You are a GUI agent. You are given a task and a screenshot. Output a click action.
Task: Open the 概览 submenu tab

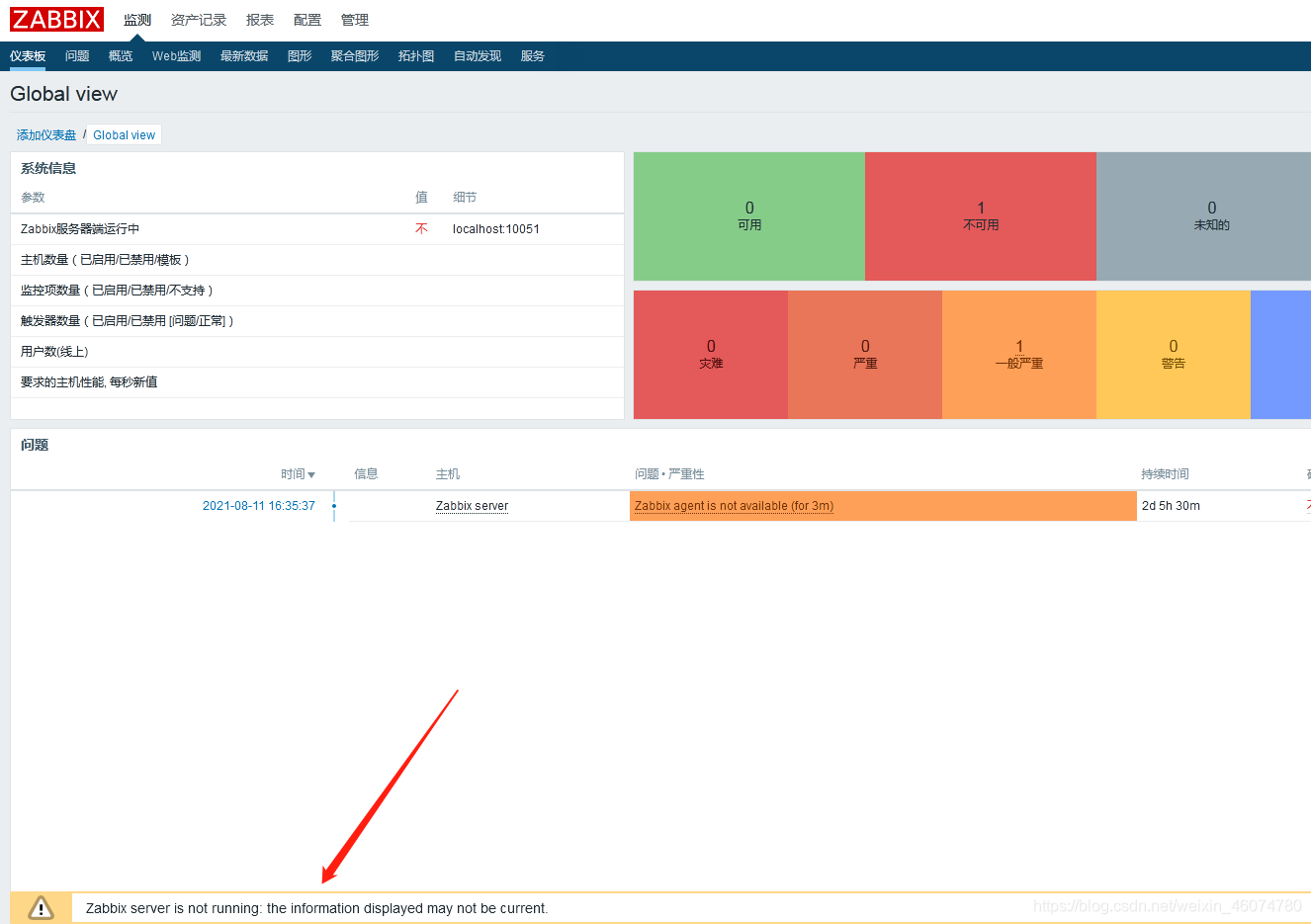click(121, 56)
